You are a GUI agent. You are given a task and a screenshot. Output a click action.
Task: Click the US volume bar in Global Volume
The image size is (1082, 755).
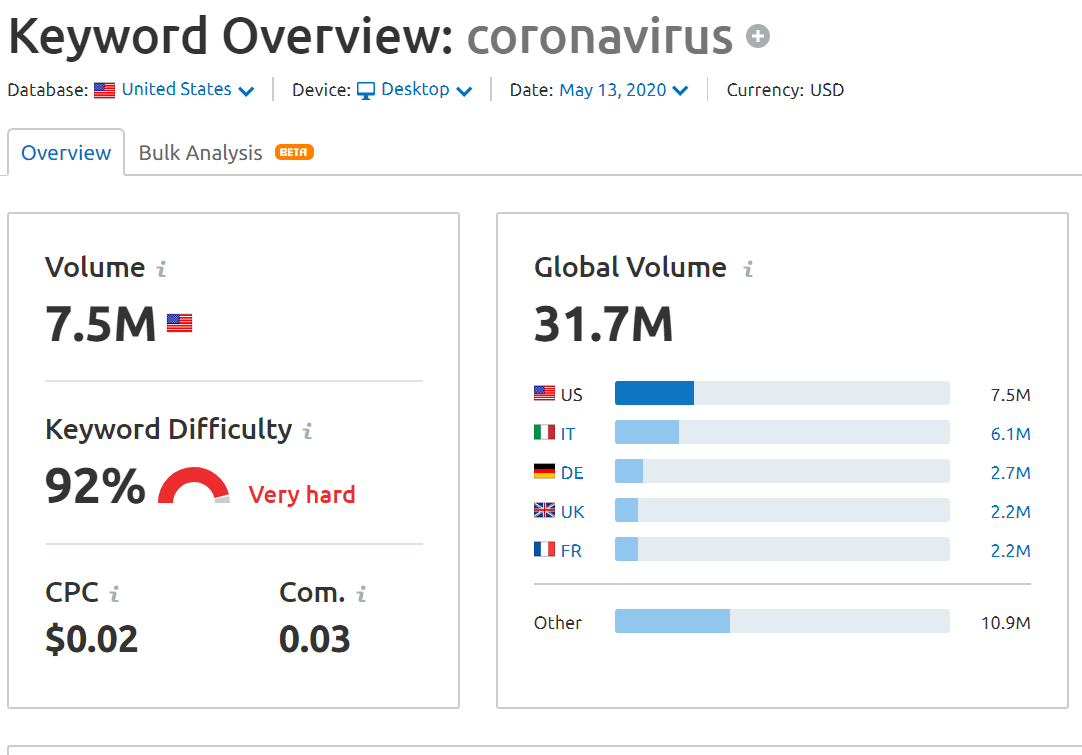point(654,393)
